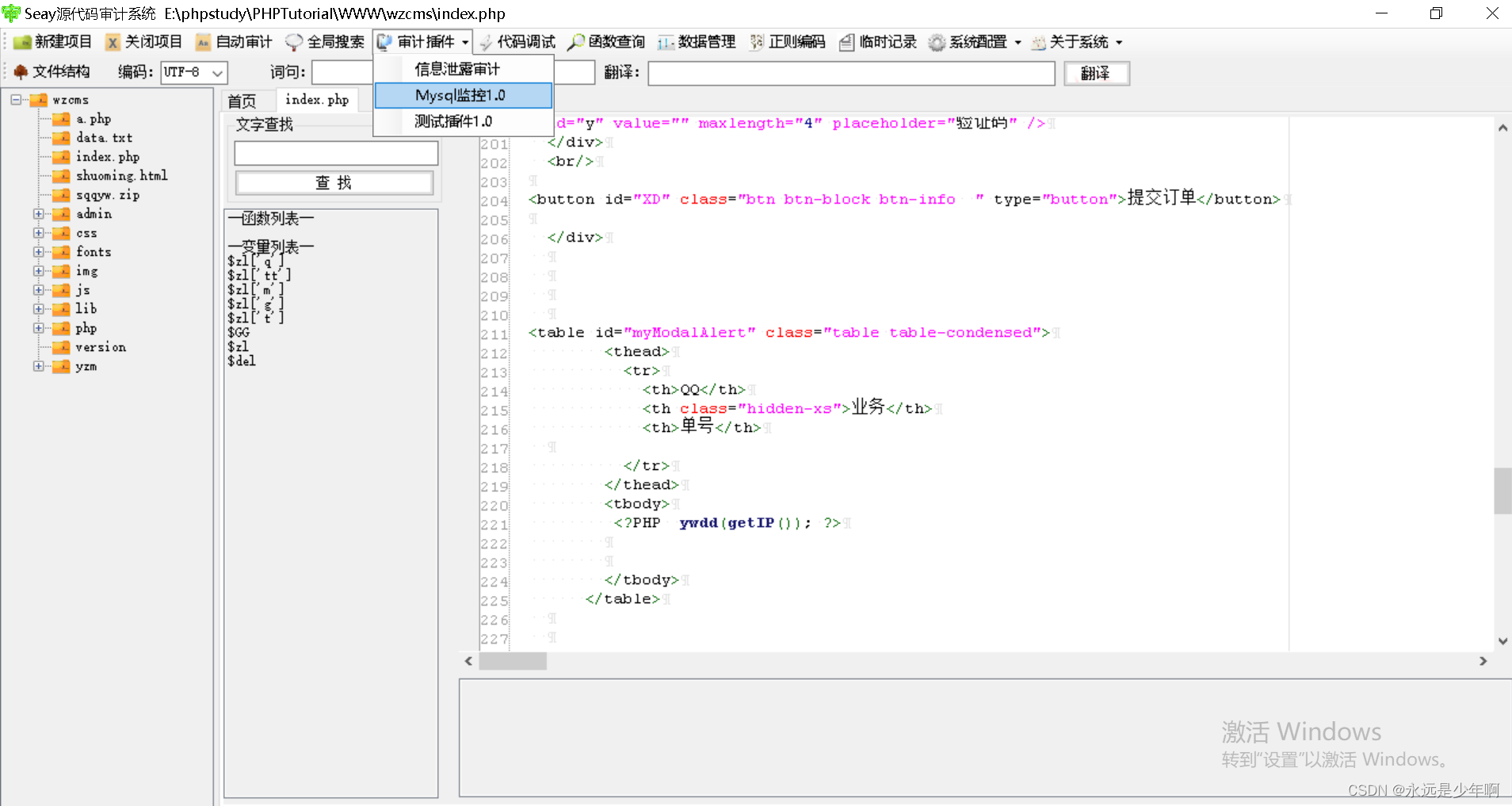The height and width of the screenshot is (806, 1512).
Task: Click the 审计插件 plugin icon
Action: (x=385, y=42)
